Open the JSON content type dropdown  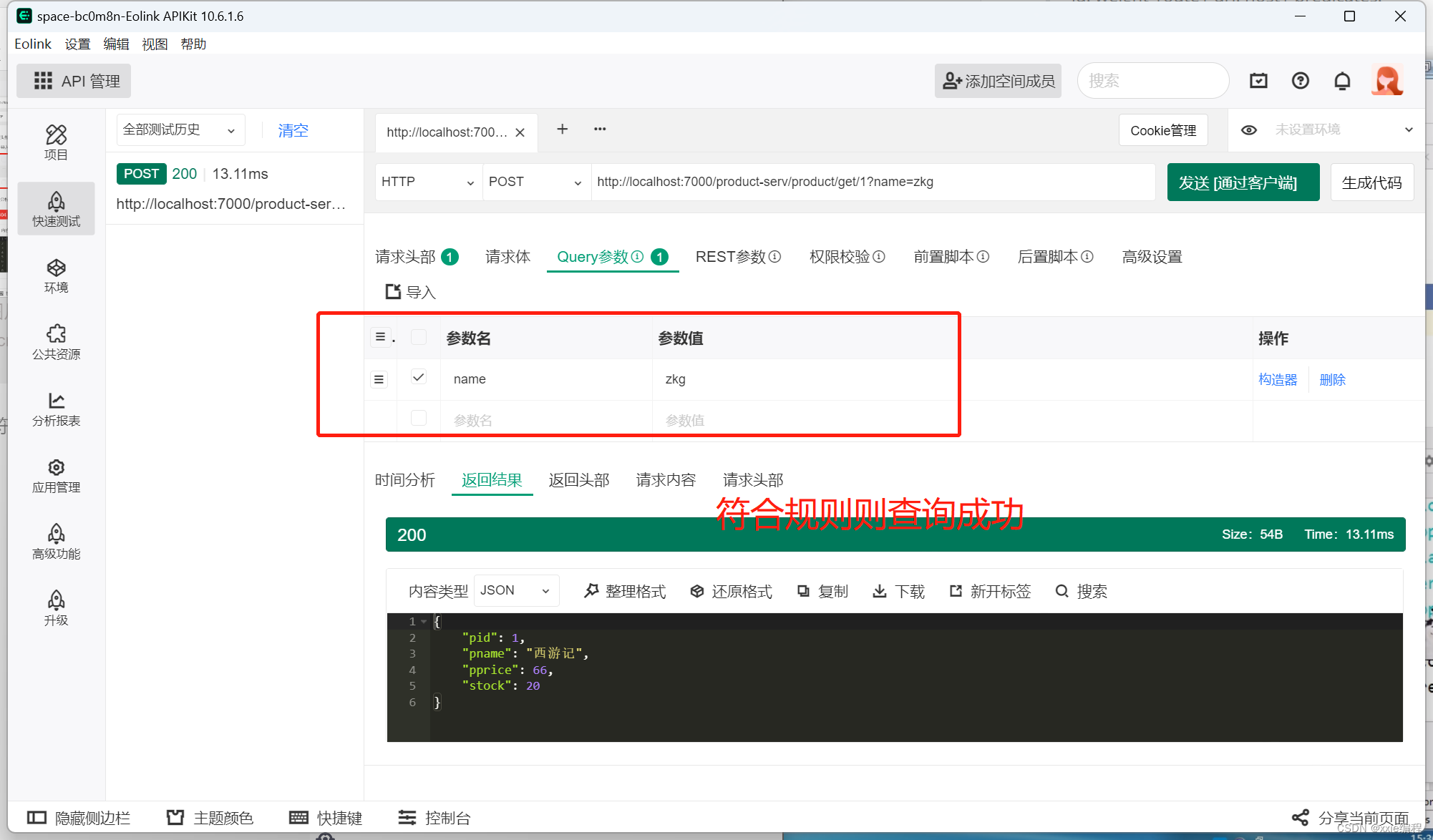coord(515,590)
